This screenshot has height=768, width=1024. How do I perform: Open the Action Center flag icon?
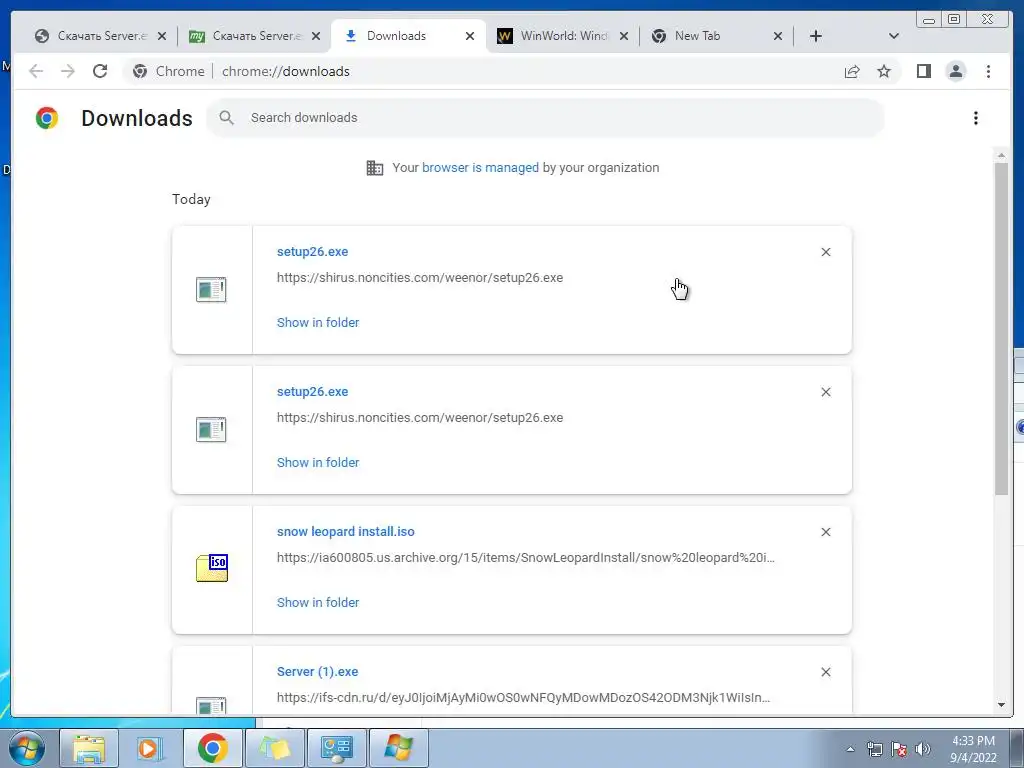click(899, 749)
